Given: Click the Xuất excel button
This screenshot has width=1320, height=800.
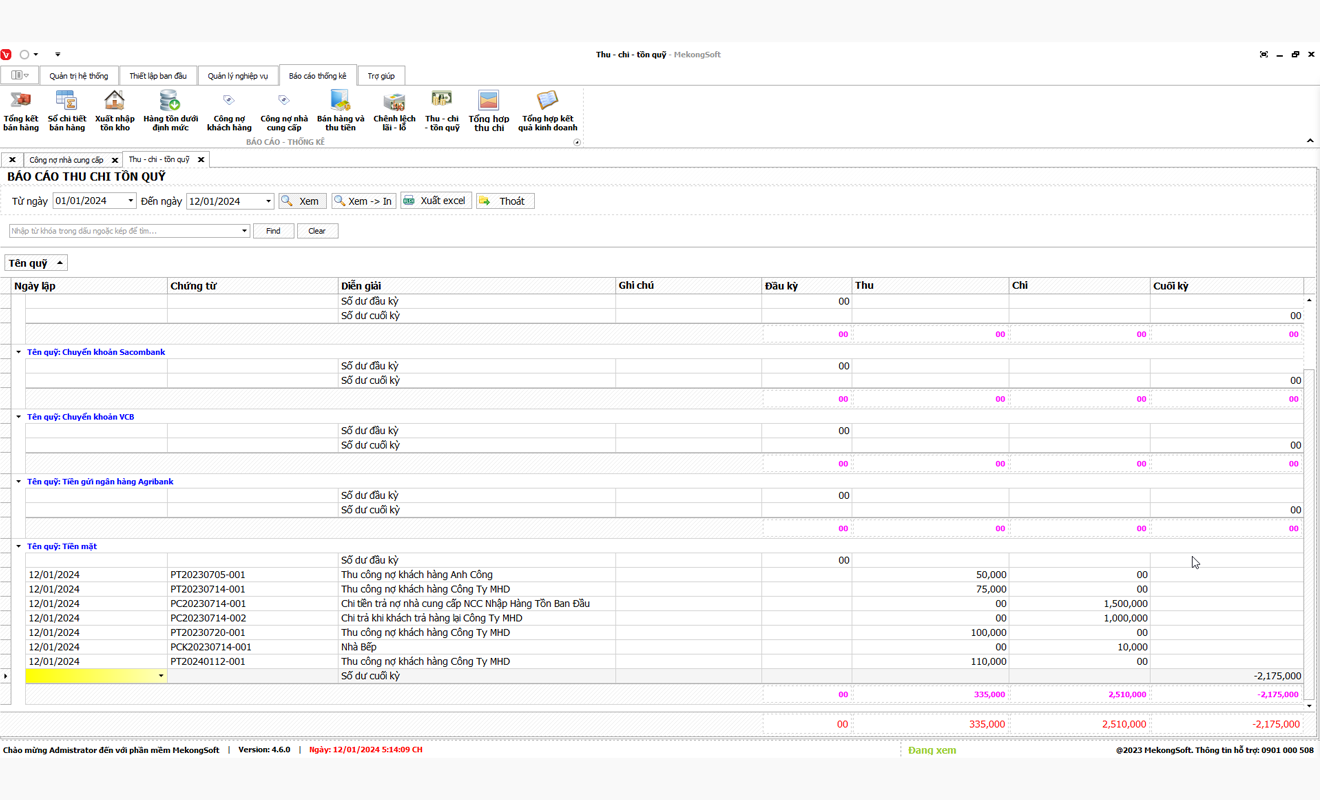Looking at the screenshot, I should click(x=436, y=201).
